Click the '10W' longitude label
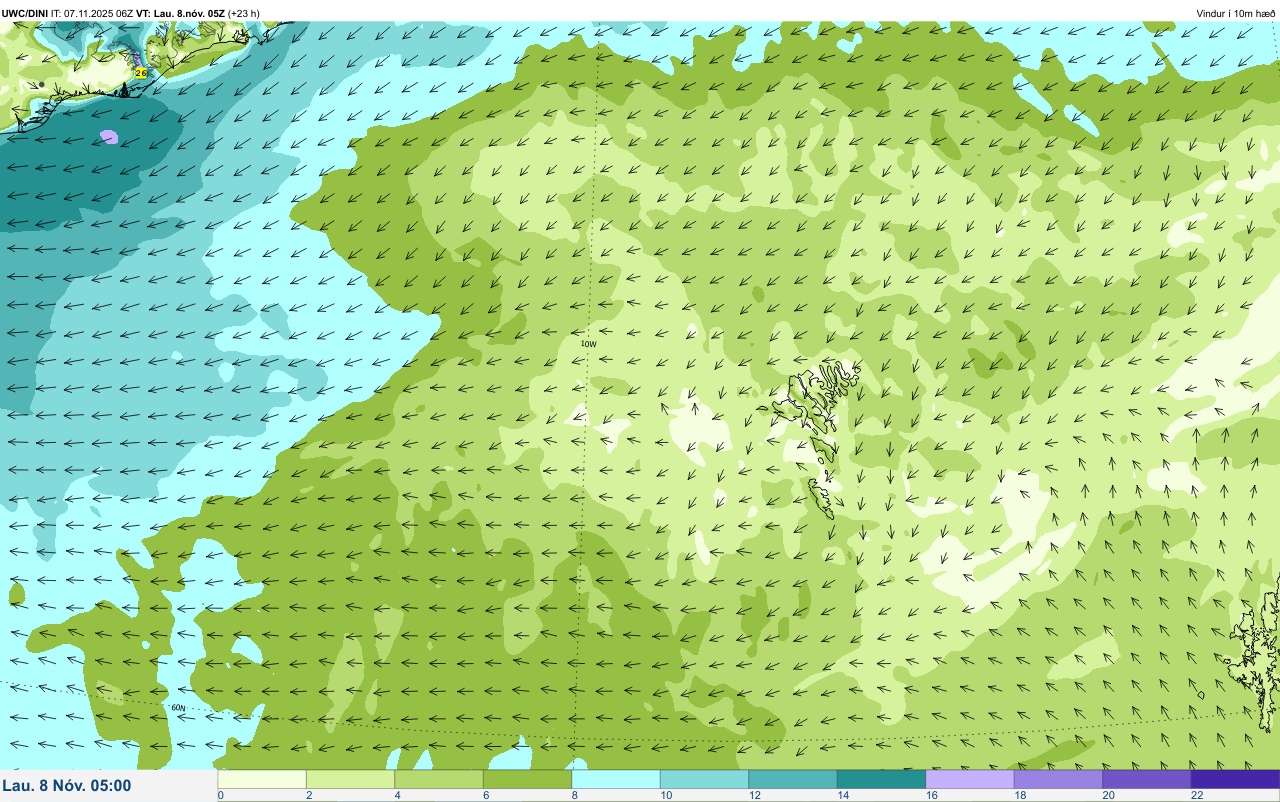Screen dimensions: 1280x802 click(x=588, y=344)
